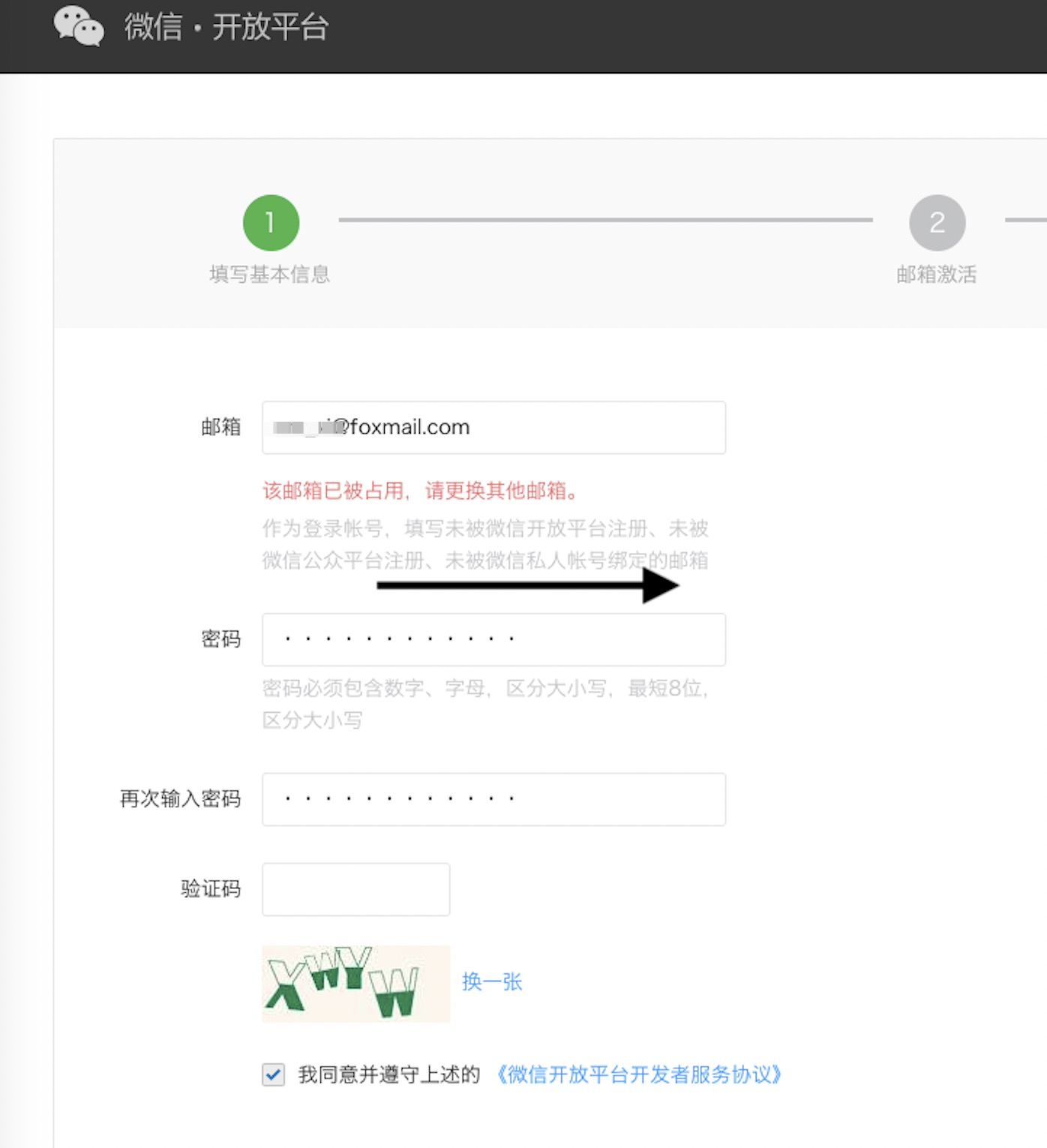Image resolution: width=1047 pixels, height=1148 pixels.
Task: Click the hint text 作为登录帐号
Action: tap(485, 544)
